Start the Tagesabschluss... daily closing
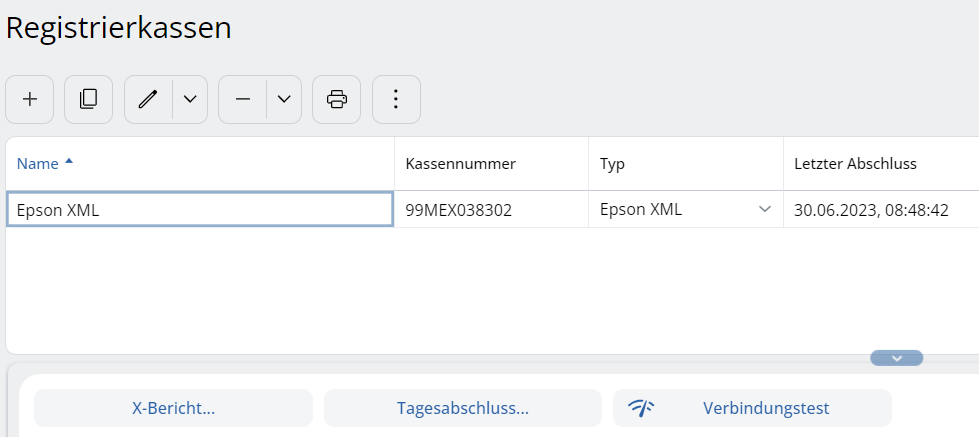 [x=463, y=408]
